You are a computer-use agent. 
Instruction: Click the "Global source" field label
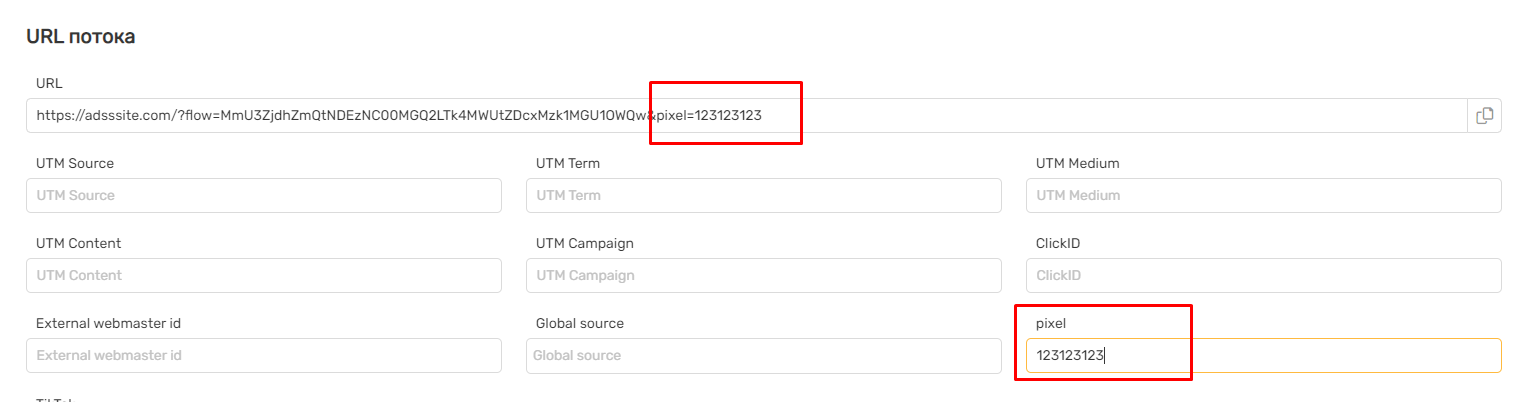pyautogui.click(x=580, y=323)
